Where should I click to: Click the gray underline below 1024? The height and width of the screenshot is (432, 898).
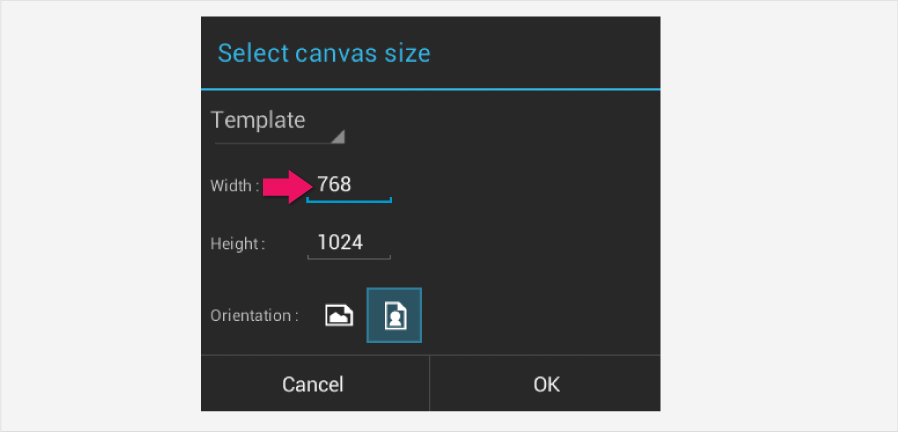[349, 258]
